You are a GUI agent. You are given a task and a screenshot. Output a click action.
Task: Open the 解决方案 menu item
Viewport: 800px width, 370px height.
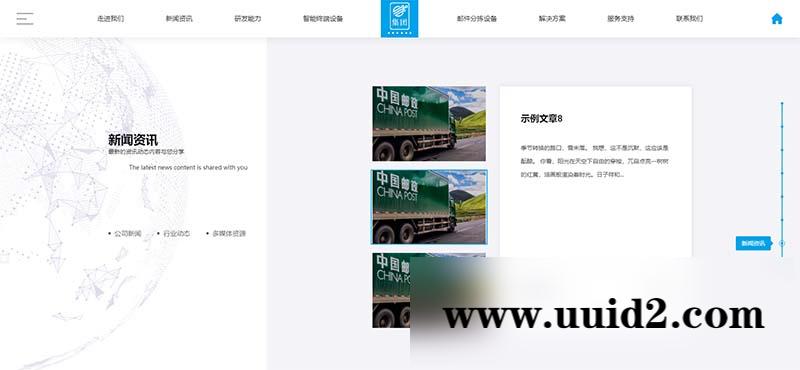[552, 19]
